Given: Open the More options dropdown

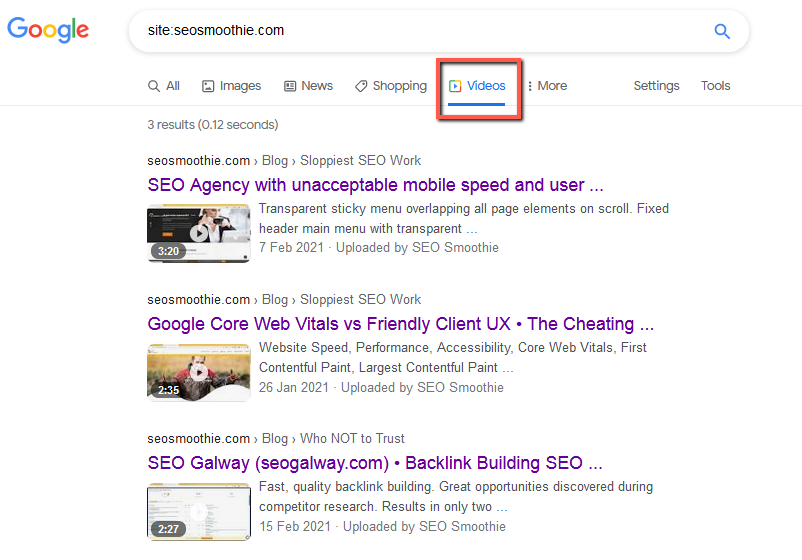Looking at the screenshot, I should pos(546,86).
